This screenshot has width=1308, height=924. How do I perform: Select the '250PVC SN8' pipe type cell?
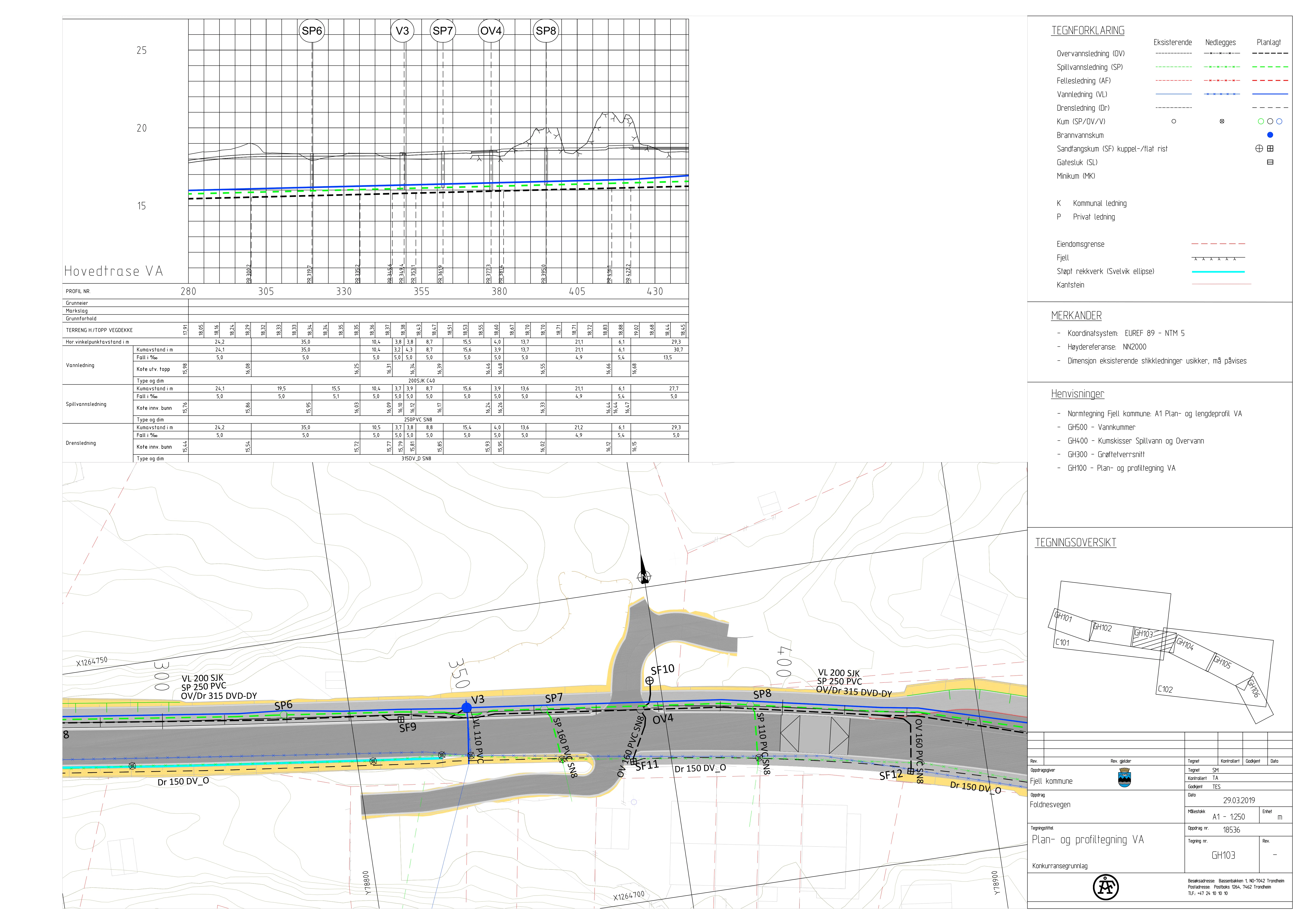coord(418,420)
